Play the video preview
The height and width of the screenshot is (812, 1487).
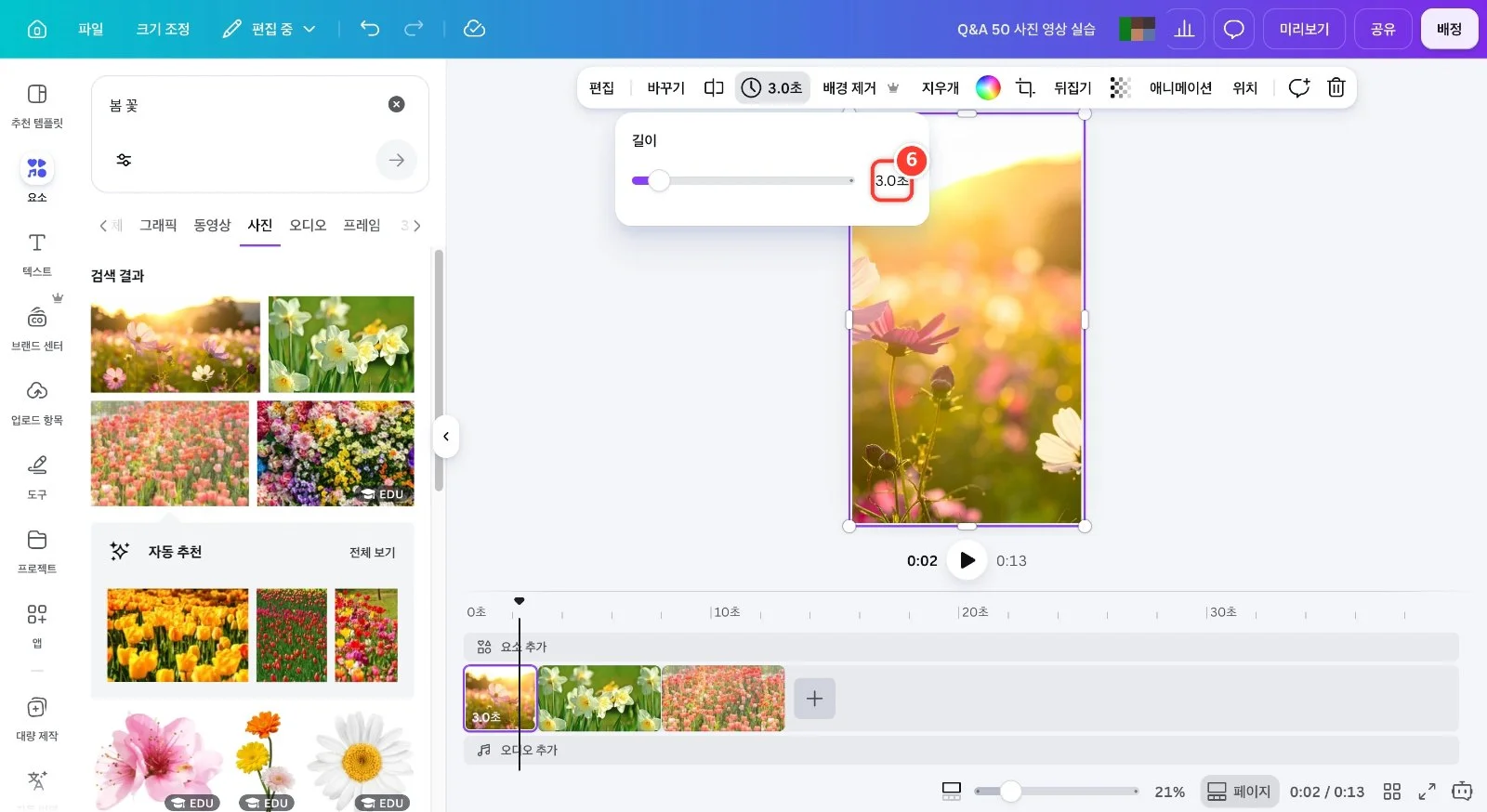tap(967, 560)
